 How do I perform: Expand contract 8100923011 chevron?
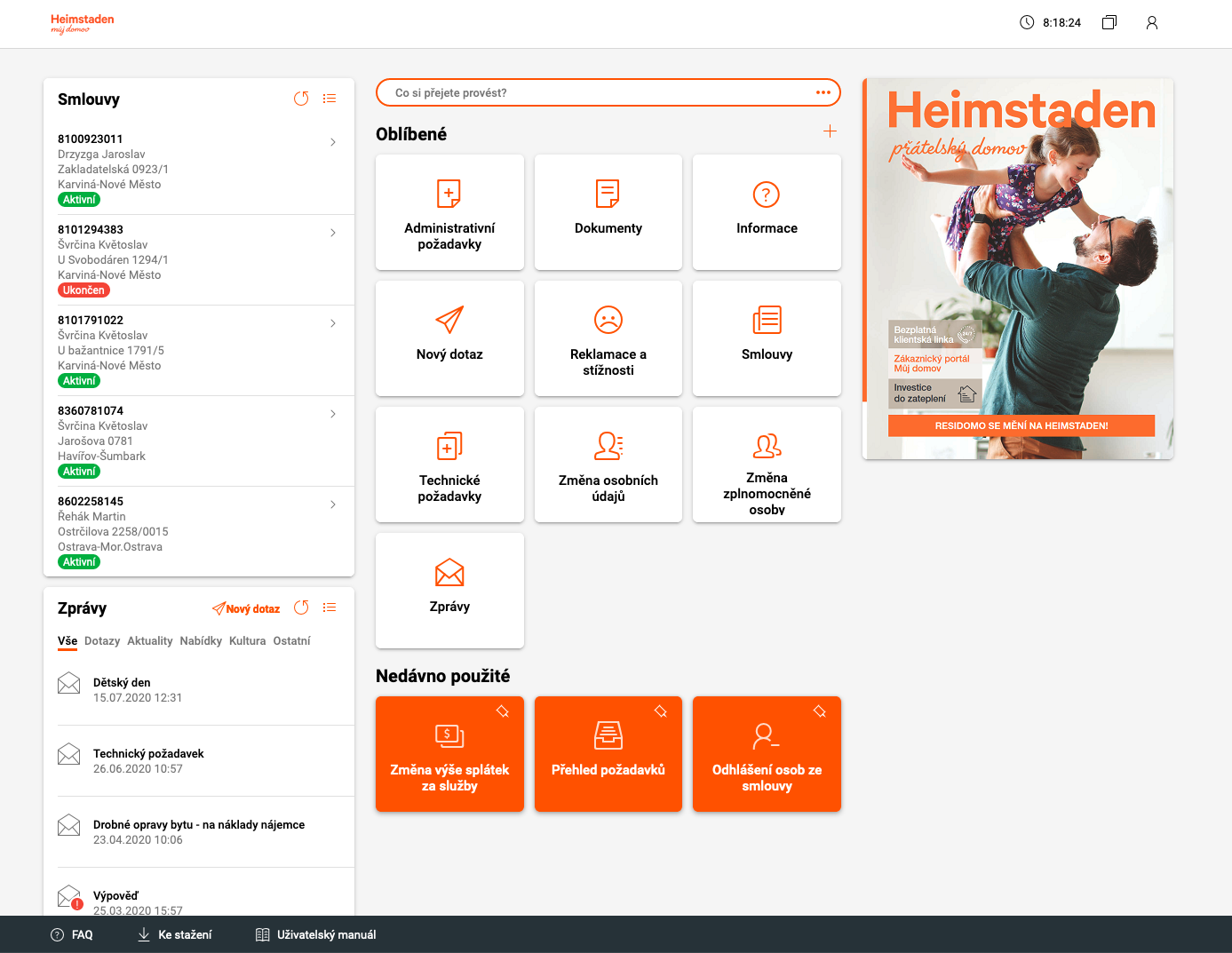333,142
